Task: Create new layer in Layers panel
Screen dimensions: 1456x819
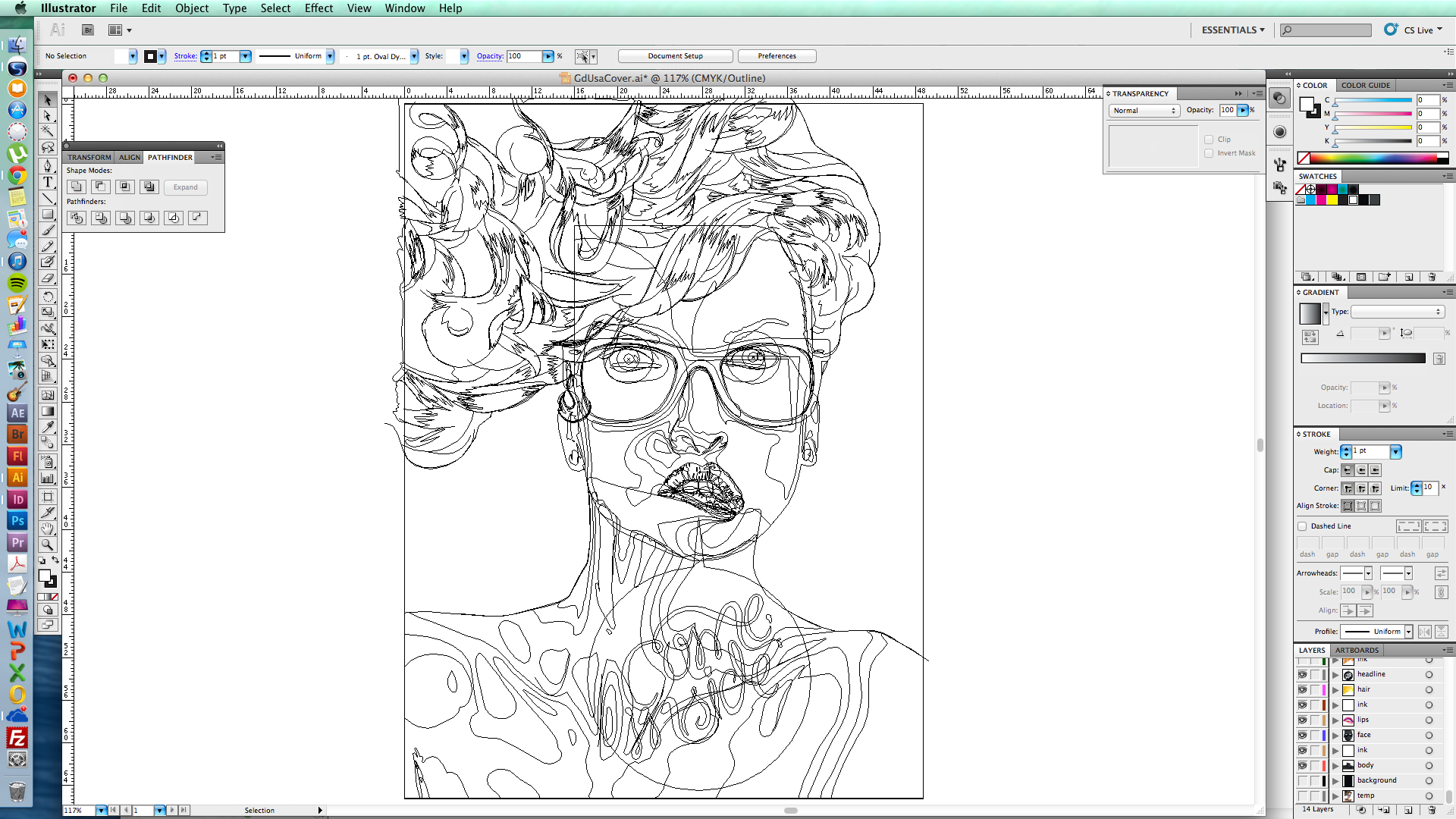Action: 1408,810
